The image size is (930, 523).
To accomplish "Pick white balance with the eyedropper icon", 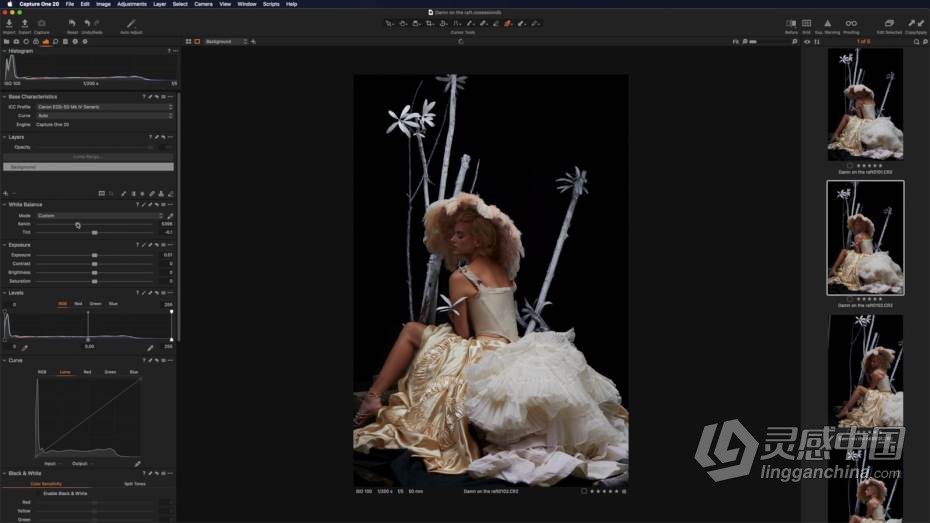I will click(x=170, y=216).
